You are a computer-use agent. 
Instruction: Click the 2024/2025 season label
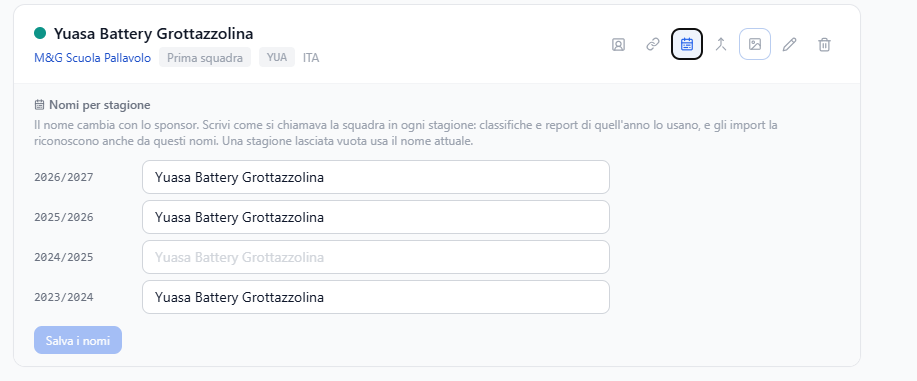coord(64,257)
